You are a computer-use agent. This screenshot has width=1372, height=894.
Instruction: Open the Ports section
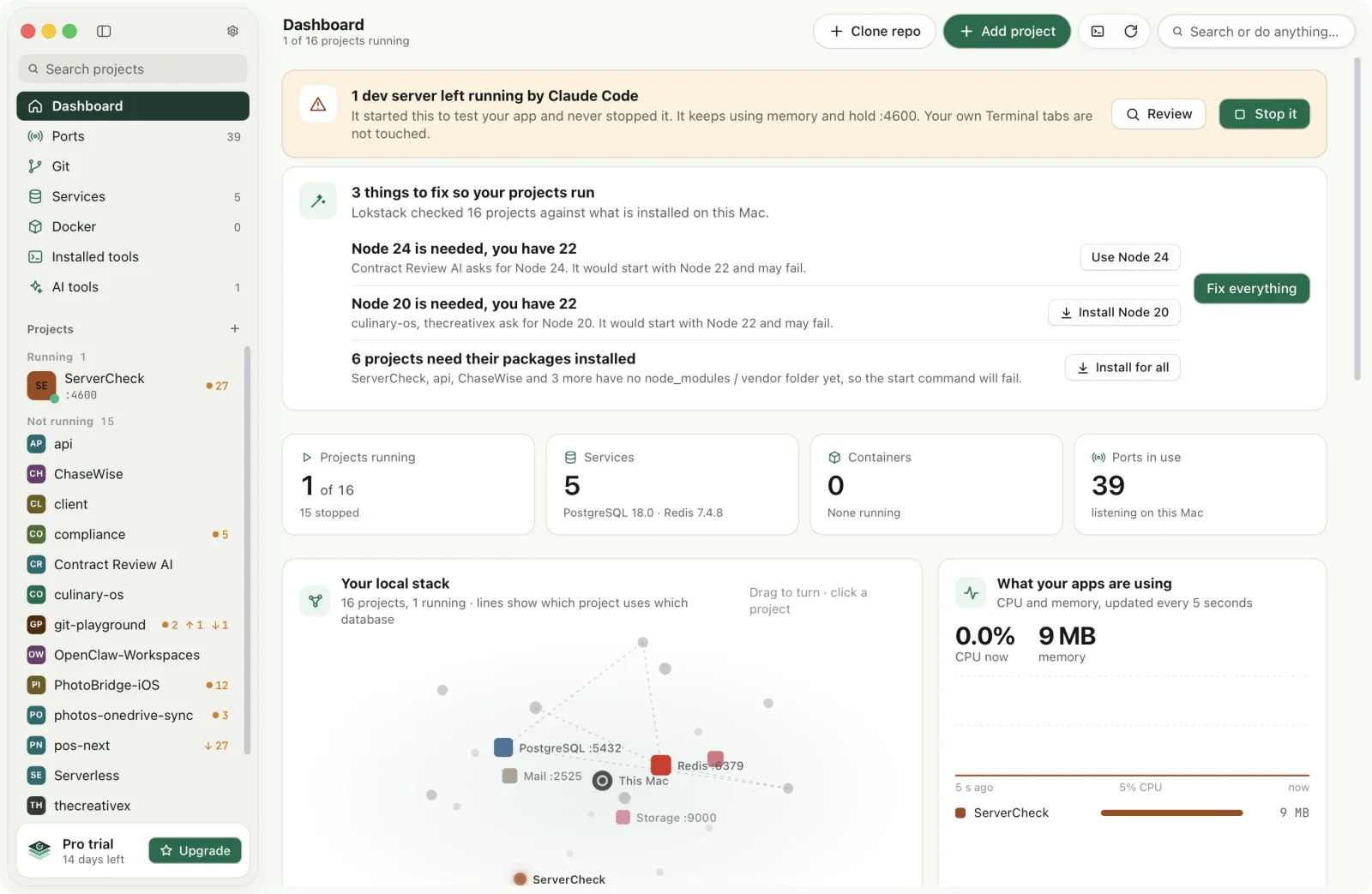pos(133,136)
